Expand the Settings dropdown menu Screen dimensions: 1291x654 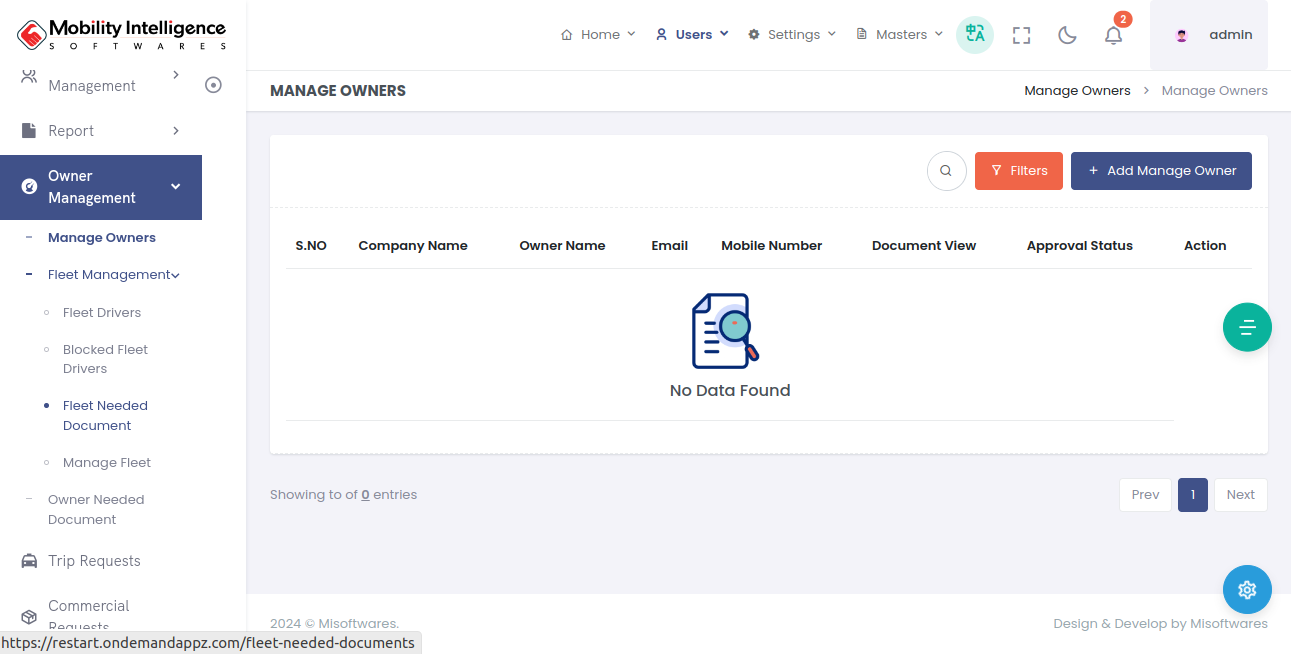[792, 35]
